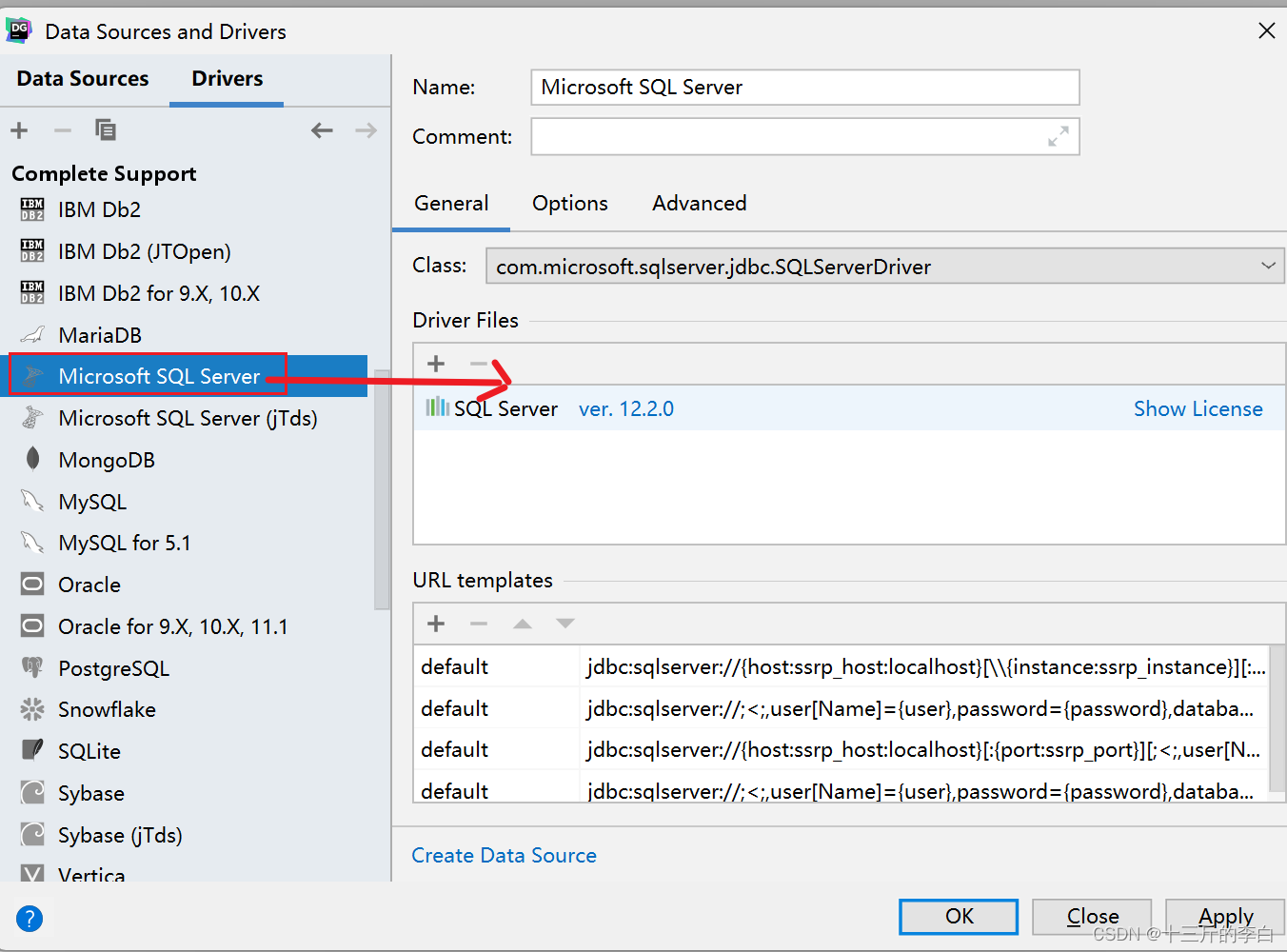Remove selected URL template
The width and height of the screenshot is (1287, 952).
click(x=479, y=624)
